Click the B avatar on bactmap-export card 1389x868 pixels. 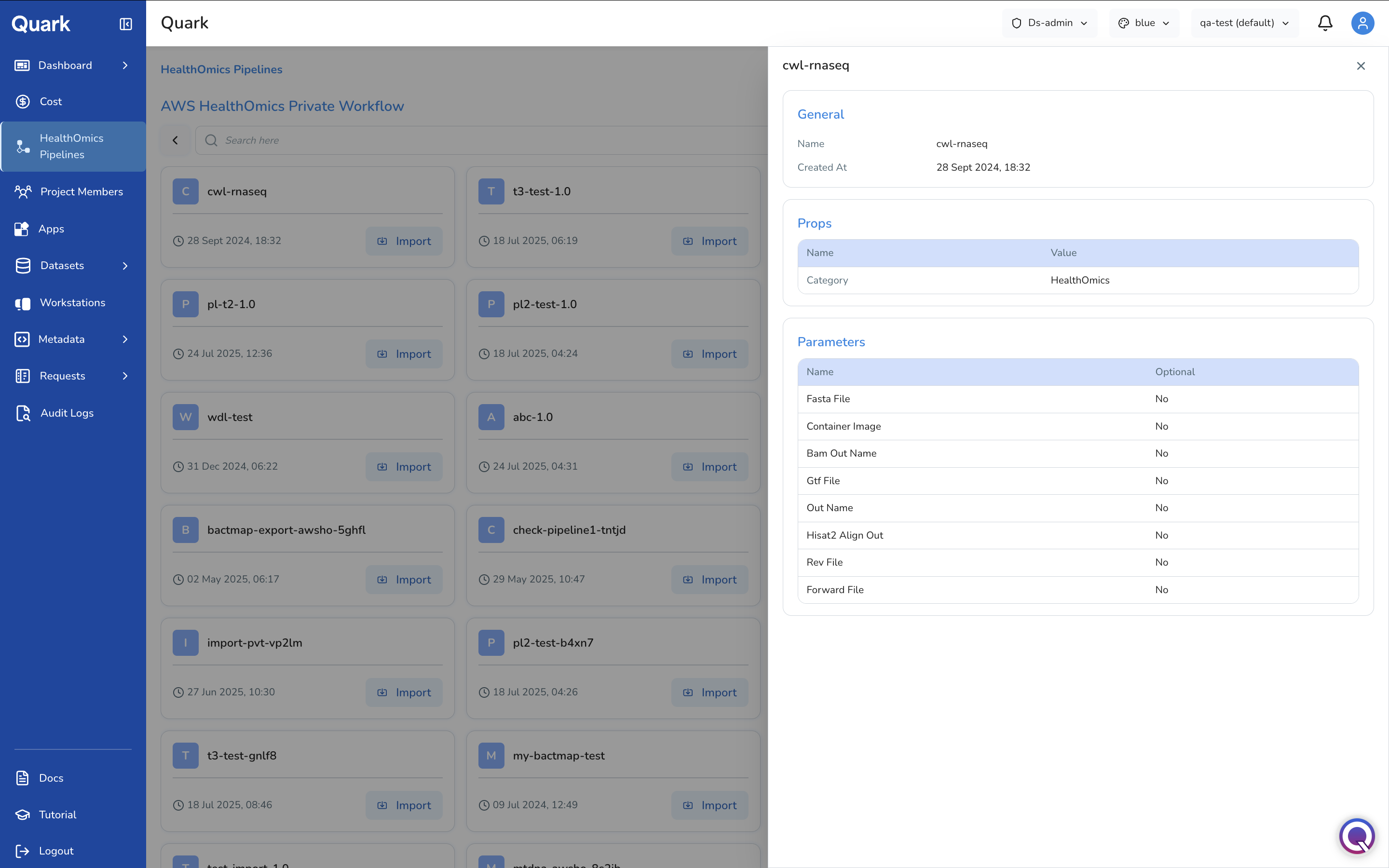pyautogui.click(x=185, y=530)
